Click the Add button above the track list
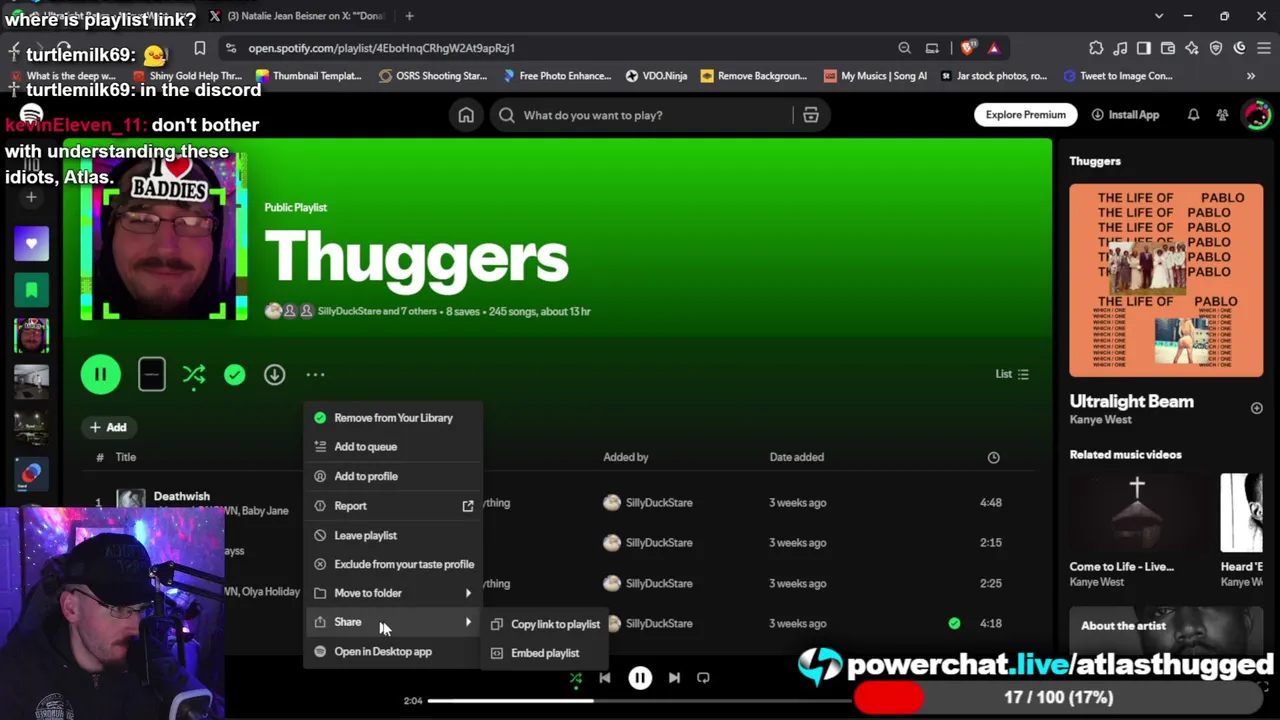This screenshot has width=1280, height=720. click(x=108, y=427)
